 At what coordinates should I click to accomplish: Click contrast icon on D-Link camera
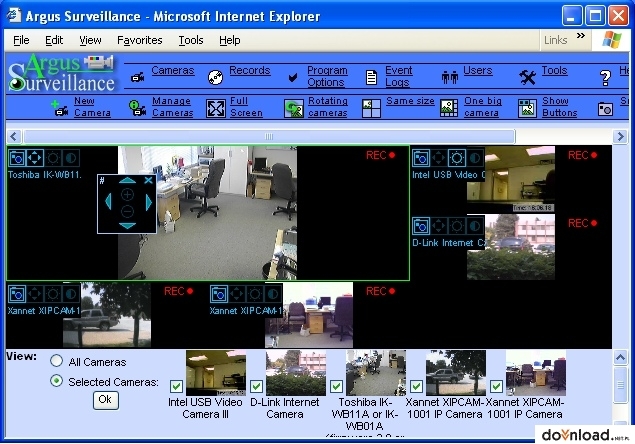point(474,226)
